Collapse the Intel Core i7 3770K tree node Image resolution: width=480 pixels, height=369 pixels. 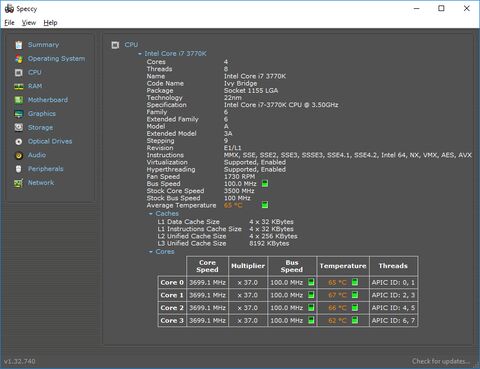click(x=140, y=54)
